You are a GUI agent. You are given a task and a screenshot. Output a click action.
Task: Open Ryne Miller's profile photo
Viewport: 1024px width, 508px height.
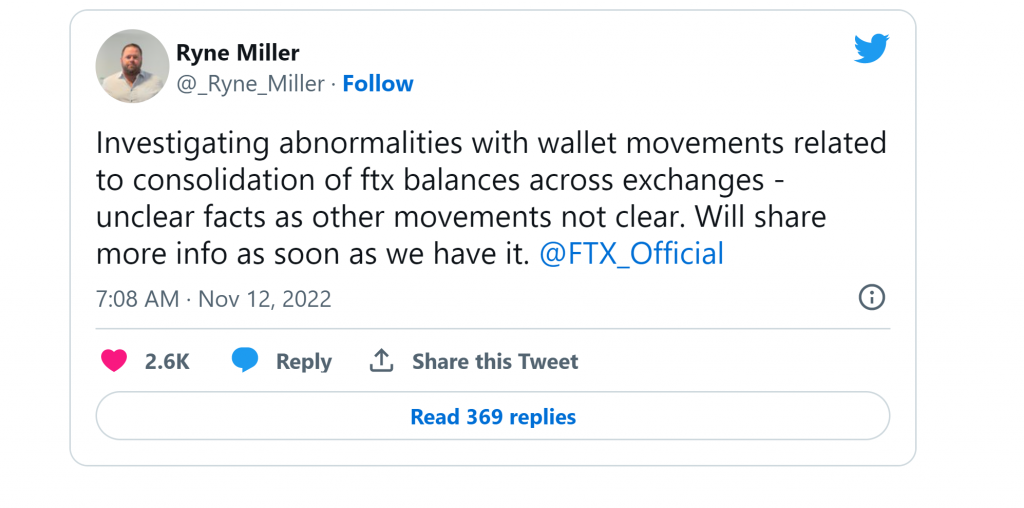132,66
